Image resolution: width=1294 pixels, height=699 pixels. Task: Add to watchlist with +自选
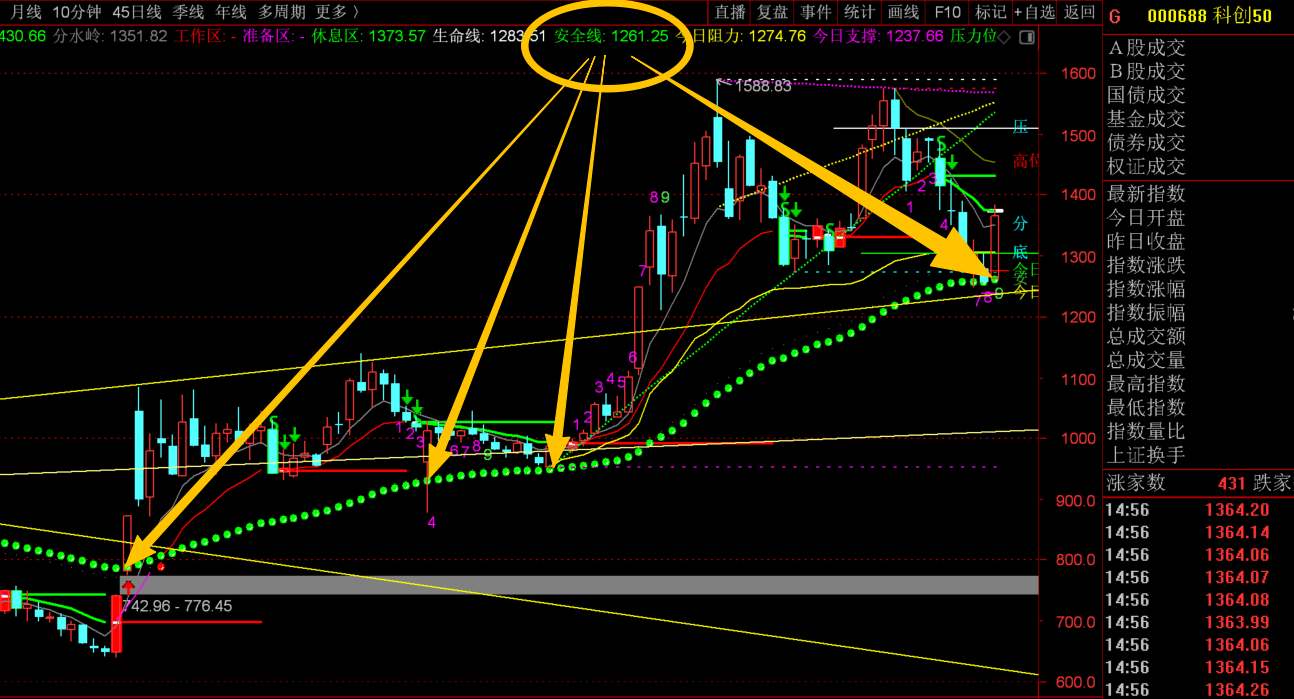coord(1034,12)
